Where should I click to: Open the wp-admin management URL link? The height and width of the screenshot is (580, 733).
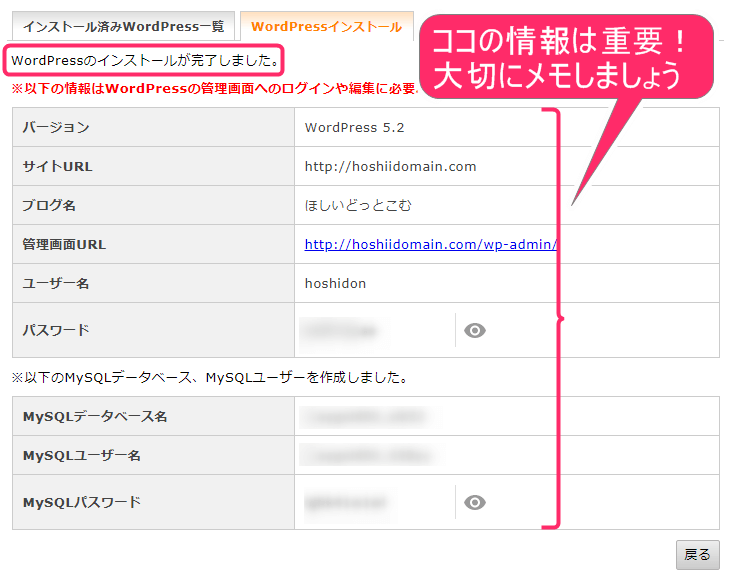431,244
